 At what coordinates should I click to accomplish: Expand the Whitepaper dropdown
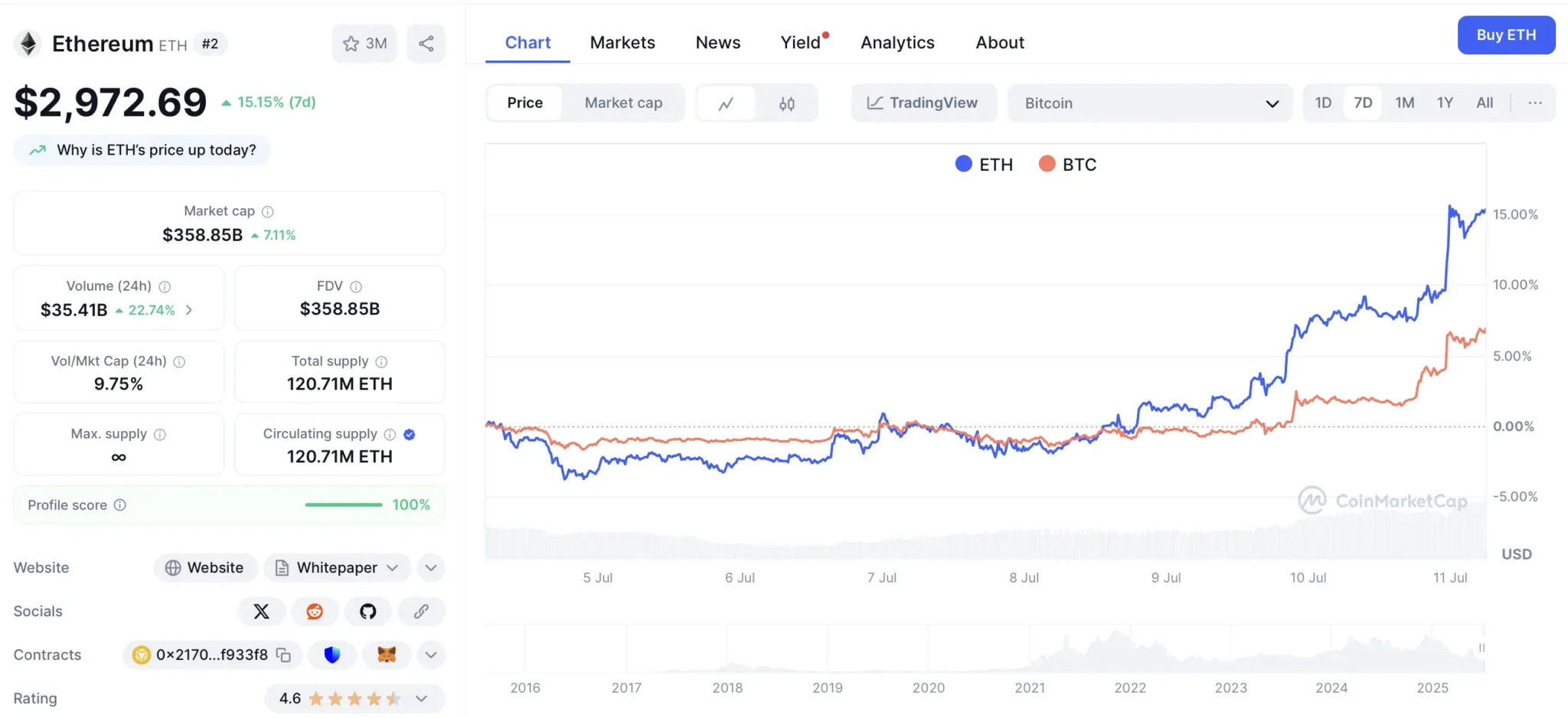(338, 568)
